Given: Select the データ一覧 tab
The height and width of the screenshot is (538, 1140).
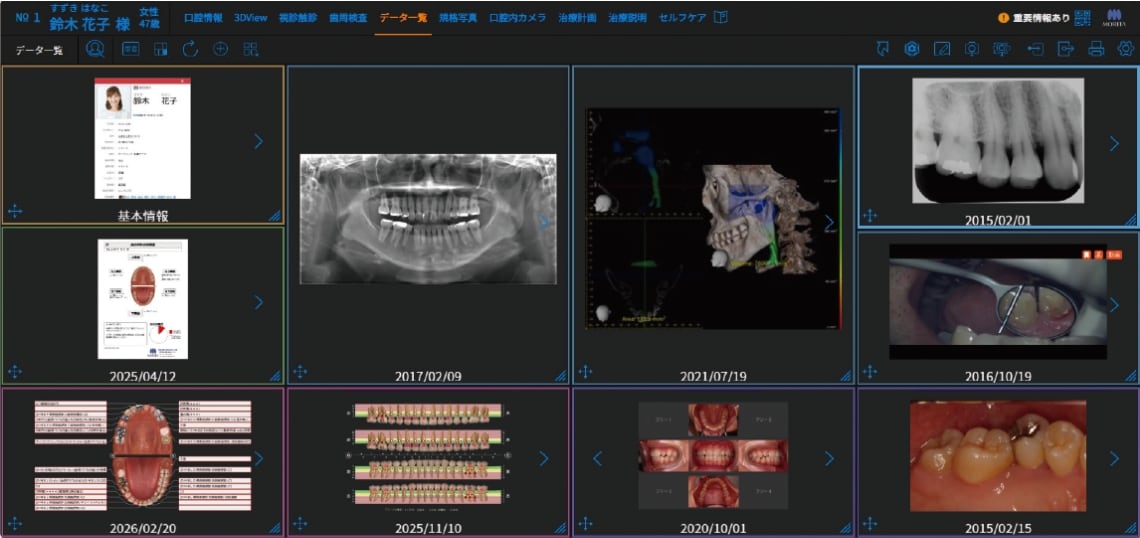Looking at the screenshot, I should click(403, 18).
